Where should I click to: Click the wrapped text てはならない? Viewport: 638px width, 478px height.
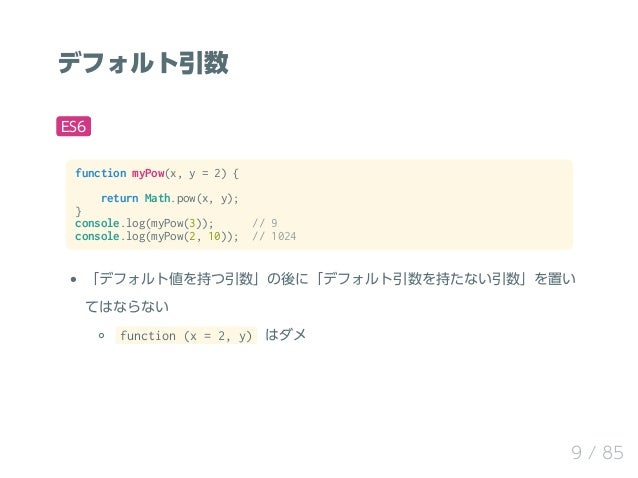click(127, 307)
